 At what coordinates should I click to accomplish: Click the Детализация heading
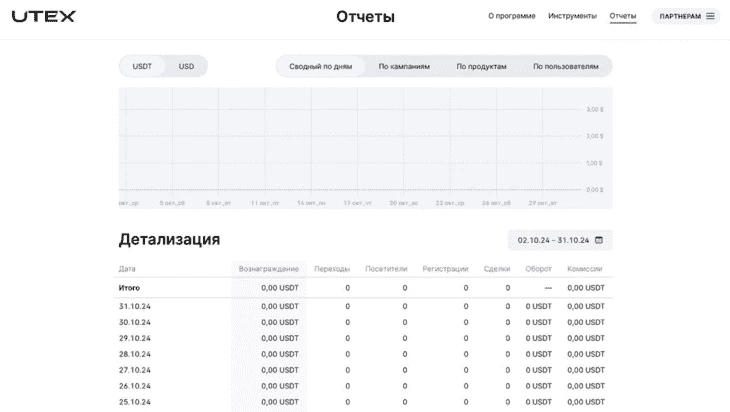click(x=169, y=239)
